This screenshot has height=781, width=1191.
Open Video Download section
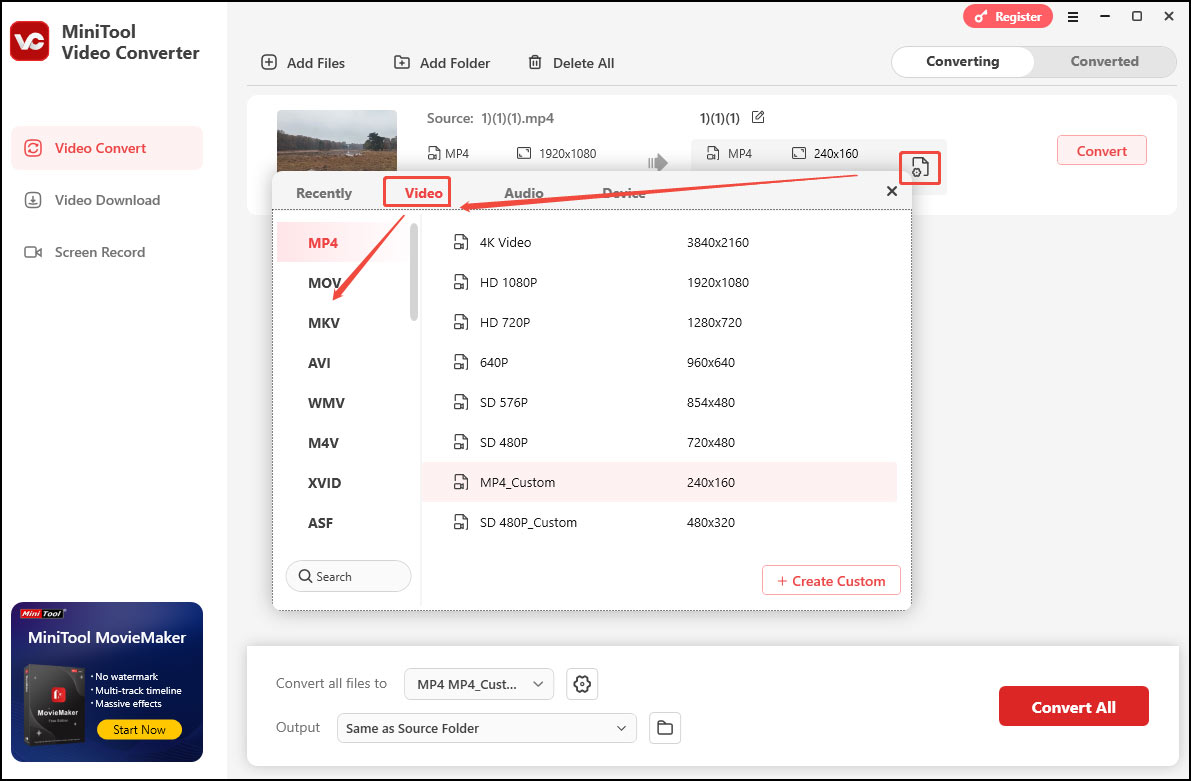tap(107, 200)
